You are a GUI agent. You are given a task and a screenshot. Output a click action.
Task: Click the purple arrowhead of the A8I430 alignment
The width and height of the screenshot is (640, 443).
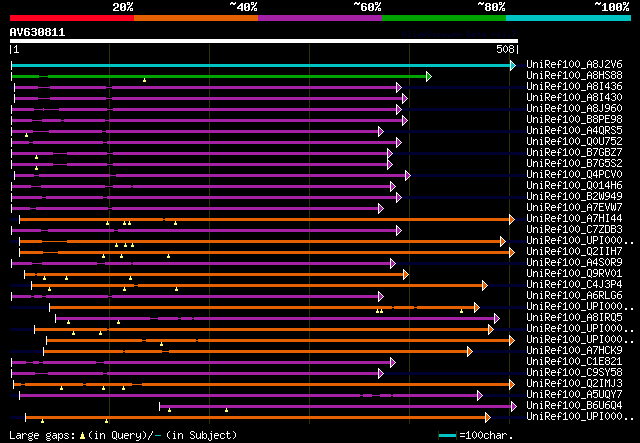coord(404,98)
